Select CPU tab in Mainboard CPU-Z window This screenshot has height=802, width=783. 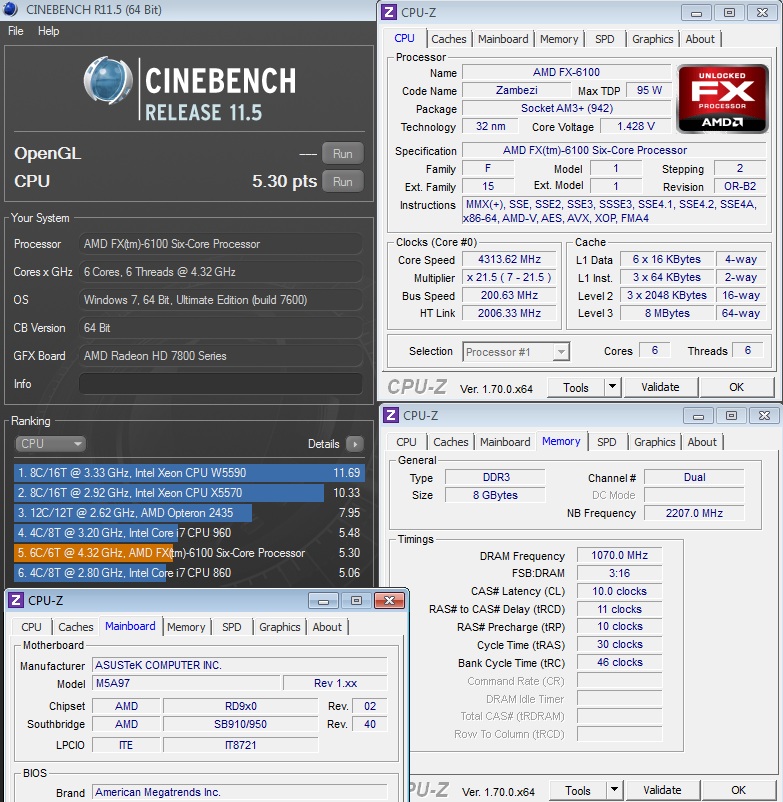[x=31, y=627]
